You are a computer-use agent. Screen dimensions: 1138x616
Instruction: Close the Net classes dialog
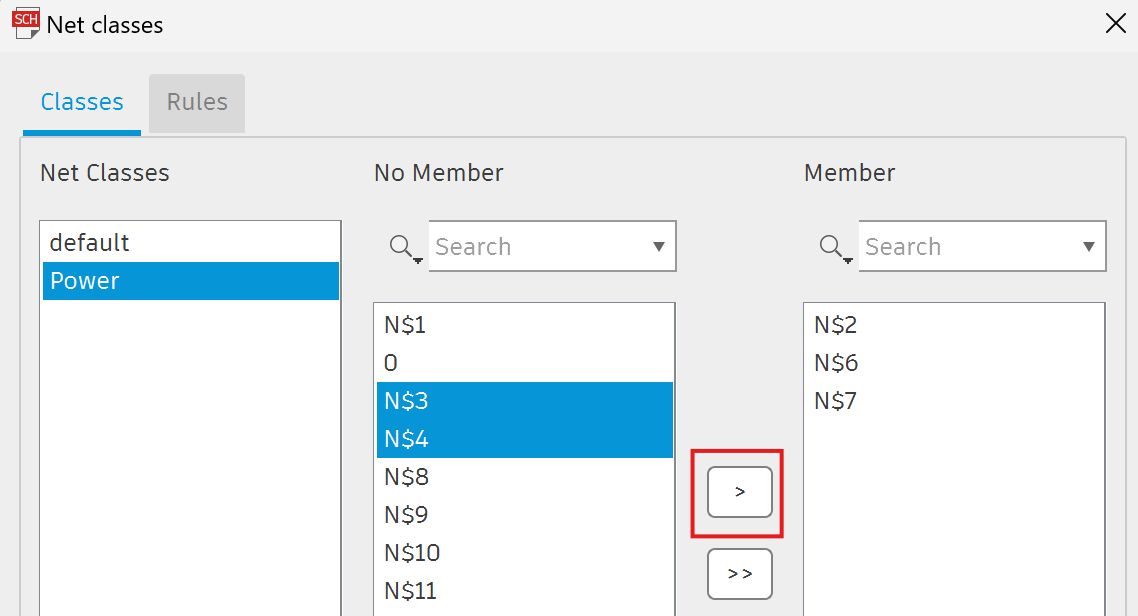[x=1116, y=23]
